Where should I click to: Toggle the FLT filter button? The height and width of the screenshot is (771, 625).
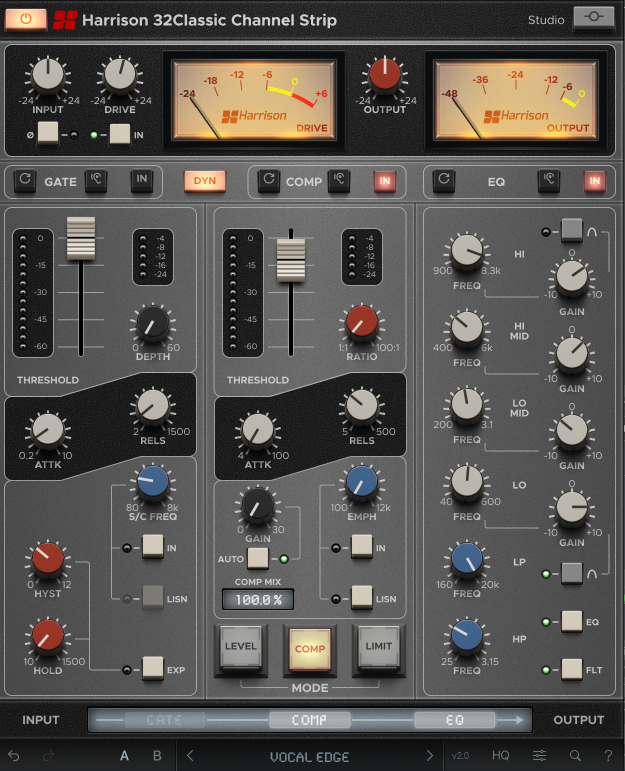pos(572,669)
